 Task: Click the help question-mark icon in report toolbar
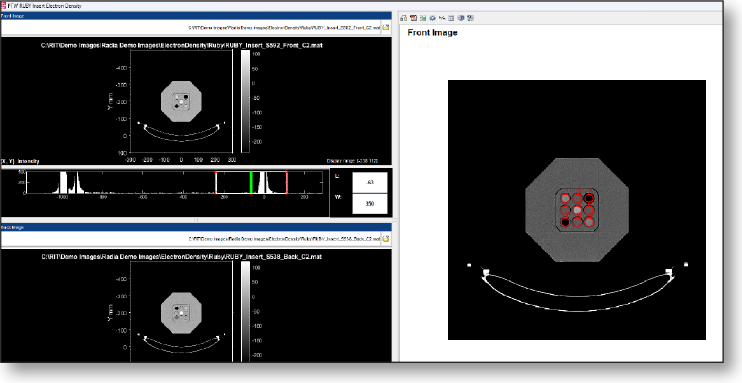[x=470, y=18]
